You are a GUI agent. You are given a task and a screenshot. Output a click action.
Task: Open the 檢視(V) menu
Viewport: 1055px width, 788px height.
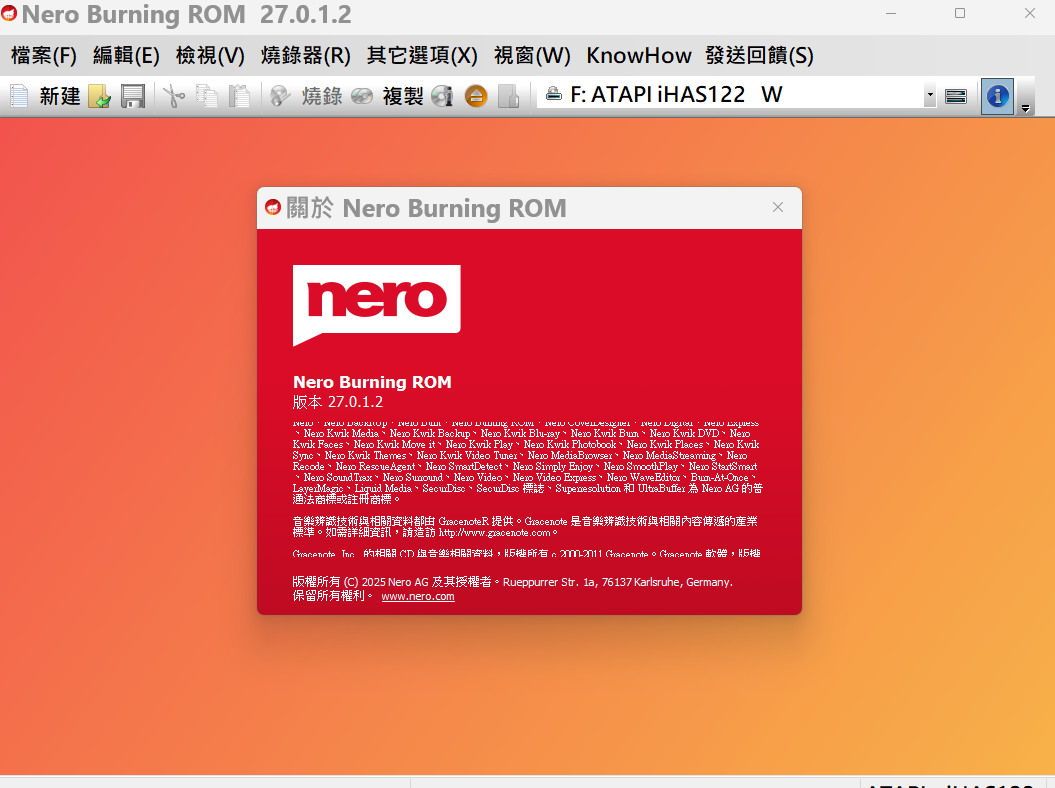point(210,55)
